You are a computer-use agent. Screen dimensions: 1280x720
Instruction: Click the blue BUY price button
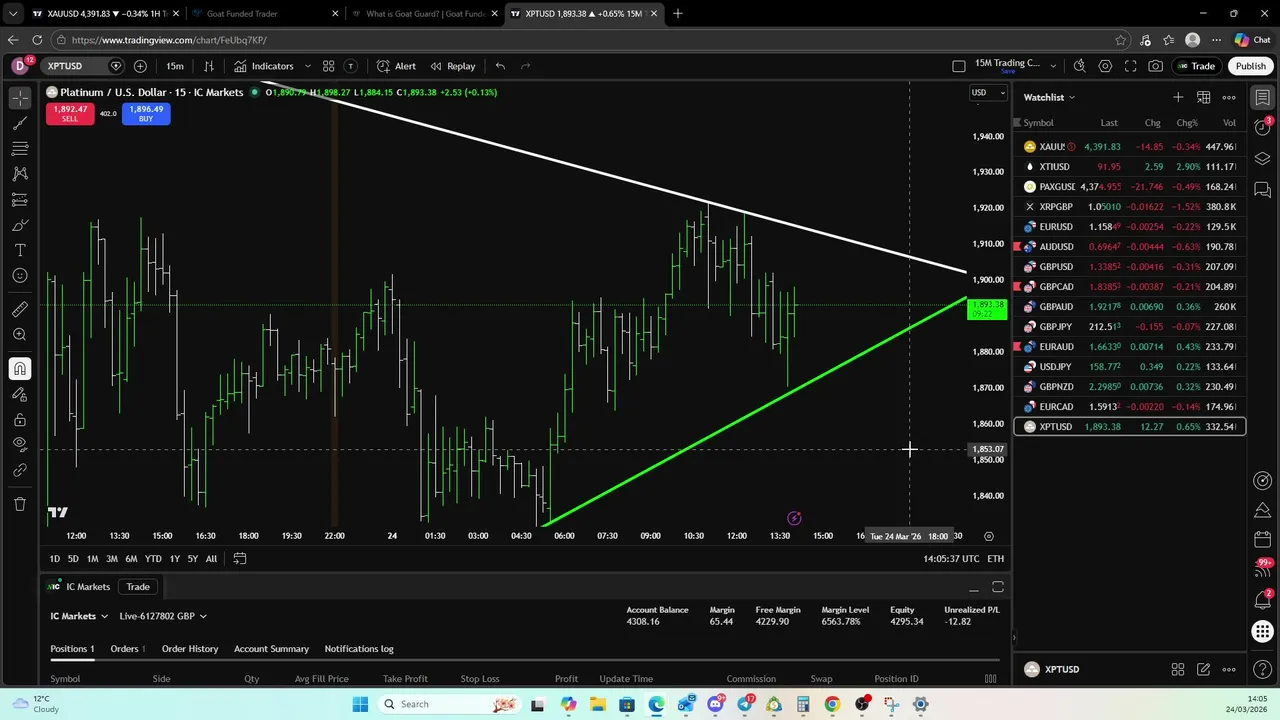click(146, 113)
